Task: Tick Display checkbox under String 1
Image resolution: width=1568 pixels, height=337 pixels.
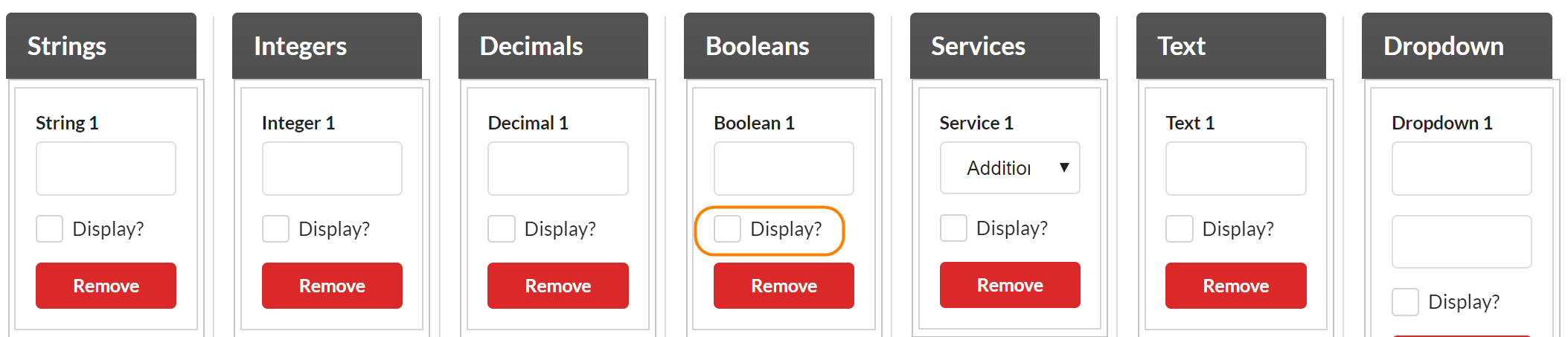Action: click(x=50, y=229)
